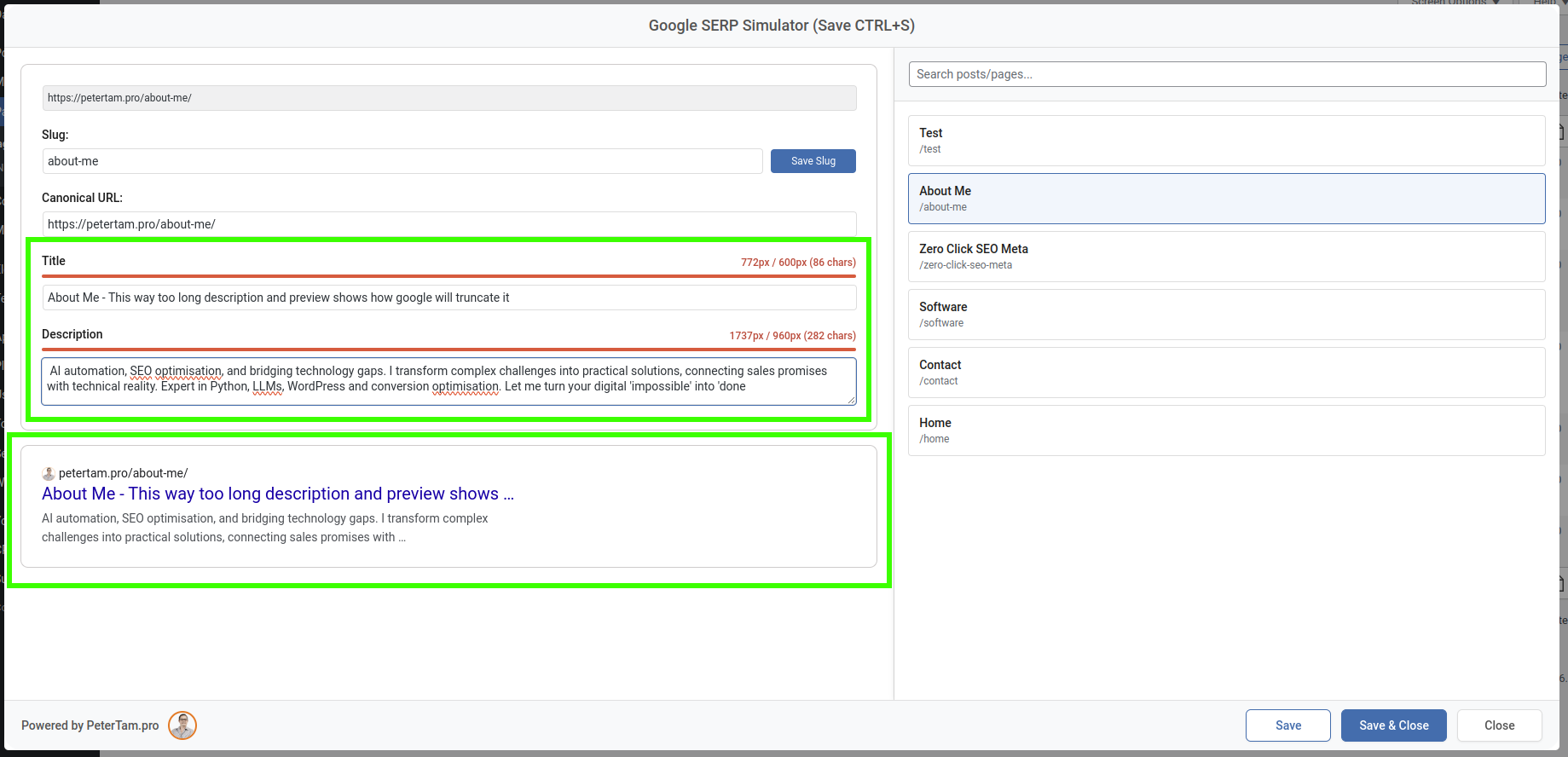Click the blue preview title link
Screen dimensions: 1568x757
[278, 494]
